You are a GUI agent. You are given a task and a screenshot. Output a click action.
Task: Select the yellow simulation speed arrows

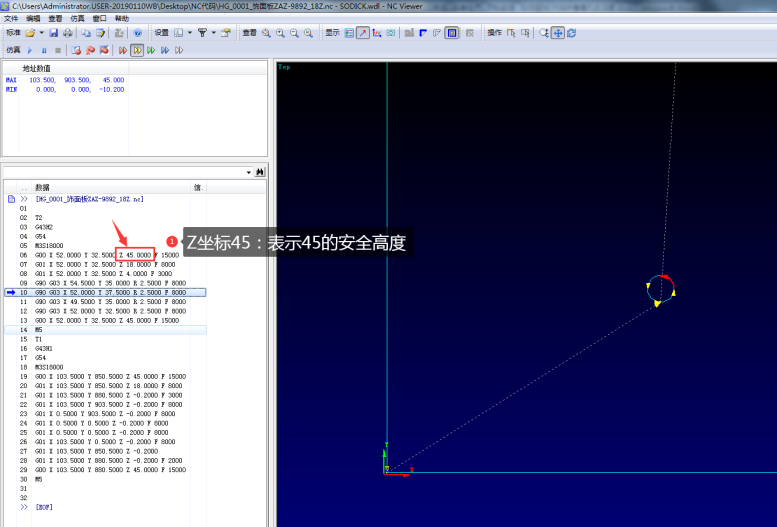137,50
